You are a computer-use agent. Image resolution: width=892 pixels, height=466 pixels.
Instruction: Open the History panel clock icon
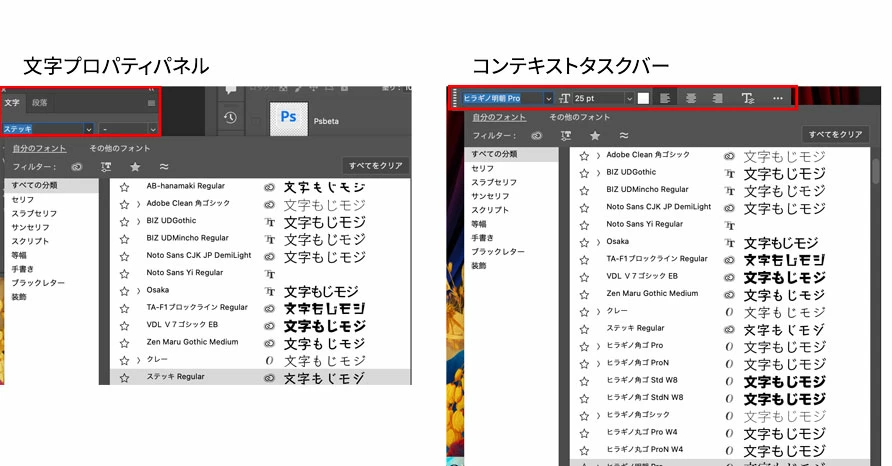coord(230,118)
